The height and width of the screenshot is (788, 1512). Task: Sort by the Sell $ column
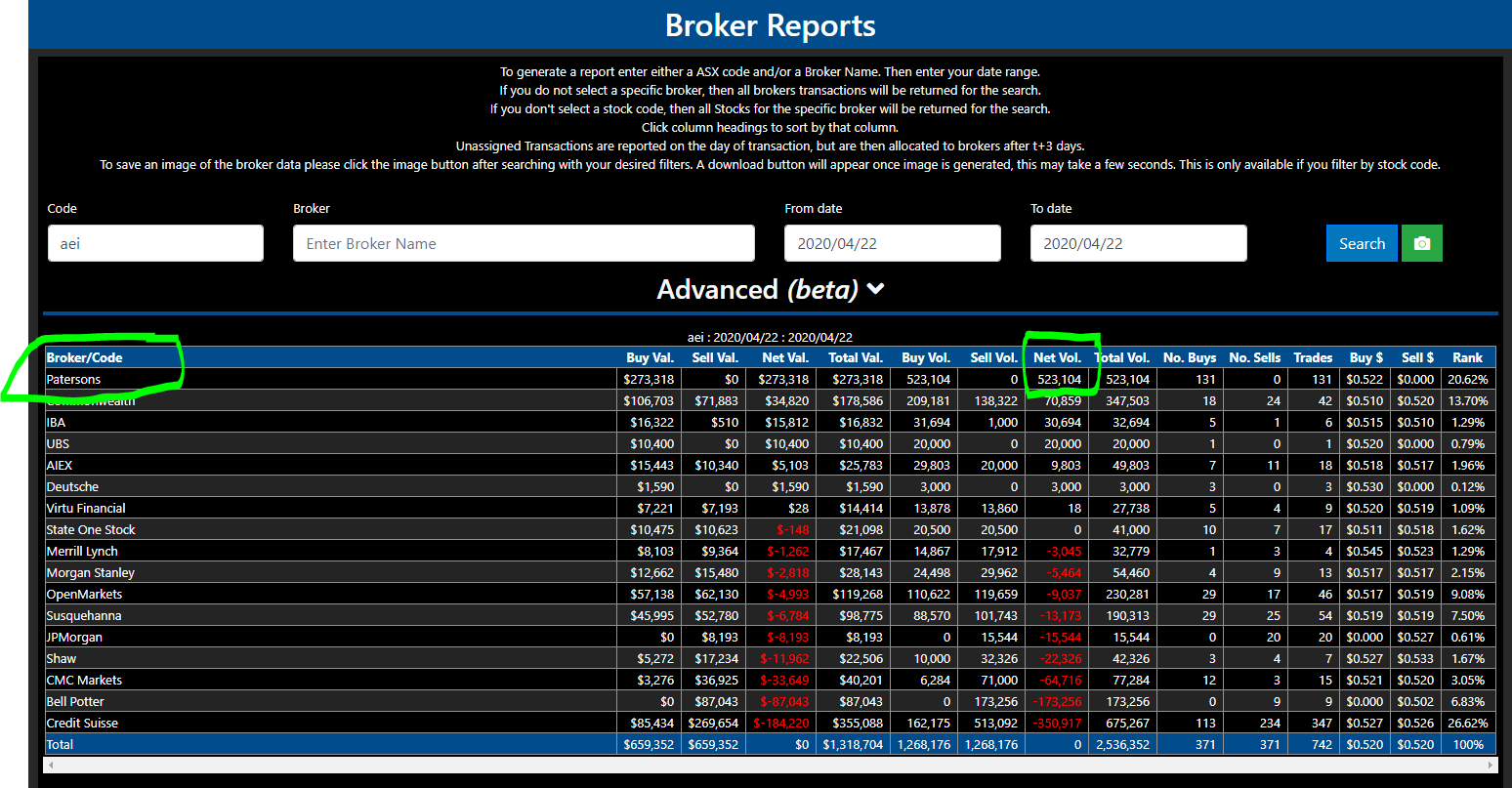(x=1418, y=357)
